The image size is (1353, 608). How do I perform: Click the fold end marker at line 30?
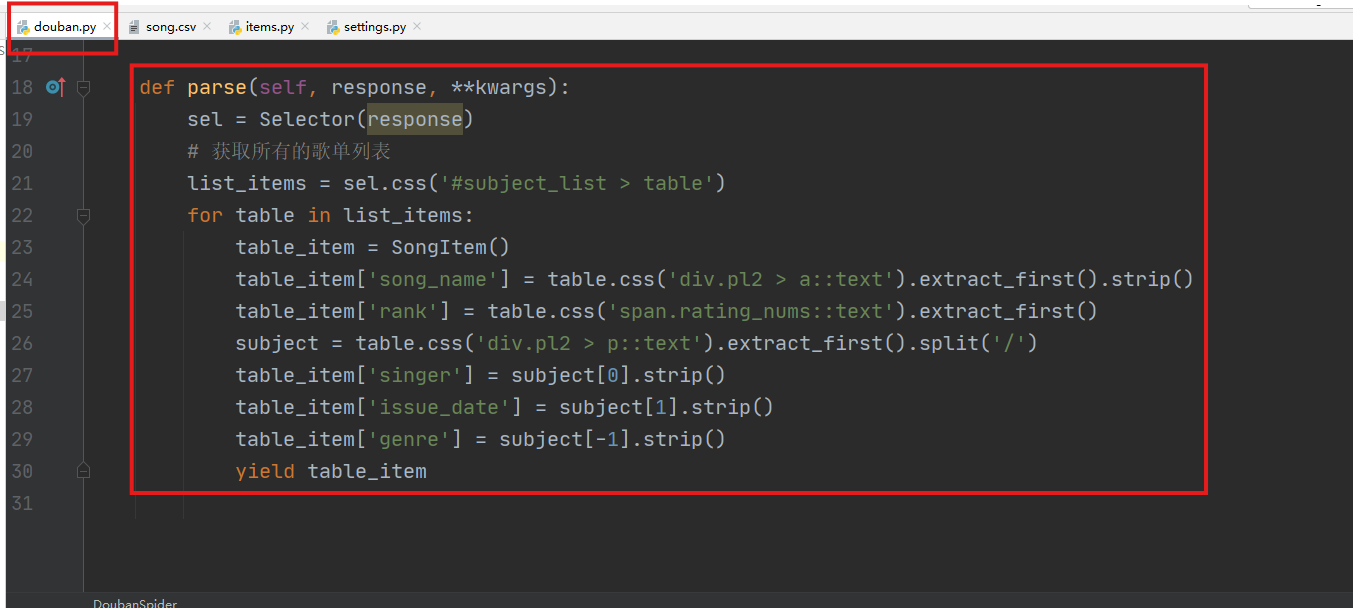point(84,470)
